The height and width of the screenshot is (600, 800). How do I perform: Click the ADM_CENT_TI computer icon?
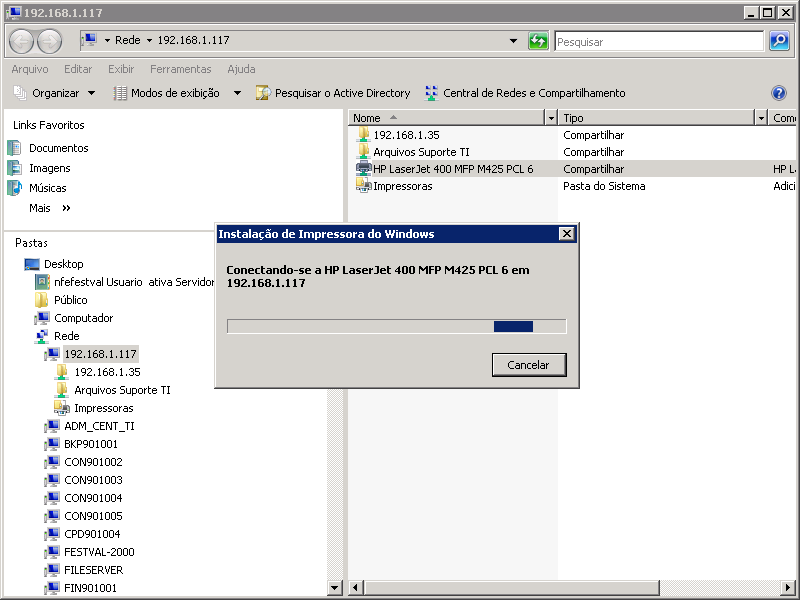52,426
